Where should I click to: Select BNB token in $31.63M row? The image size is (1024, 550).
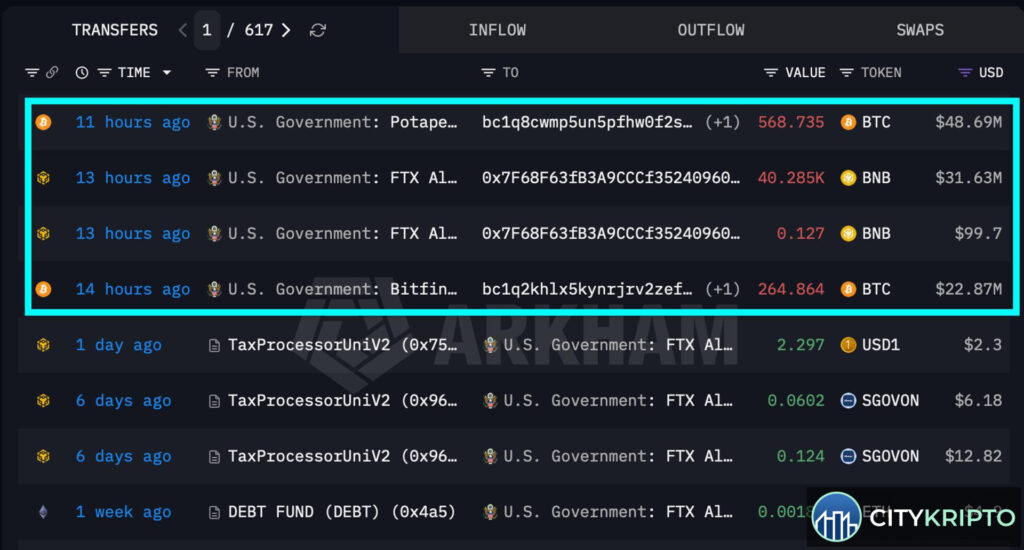[x=876, y=178]
